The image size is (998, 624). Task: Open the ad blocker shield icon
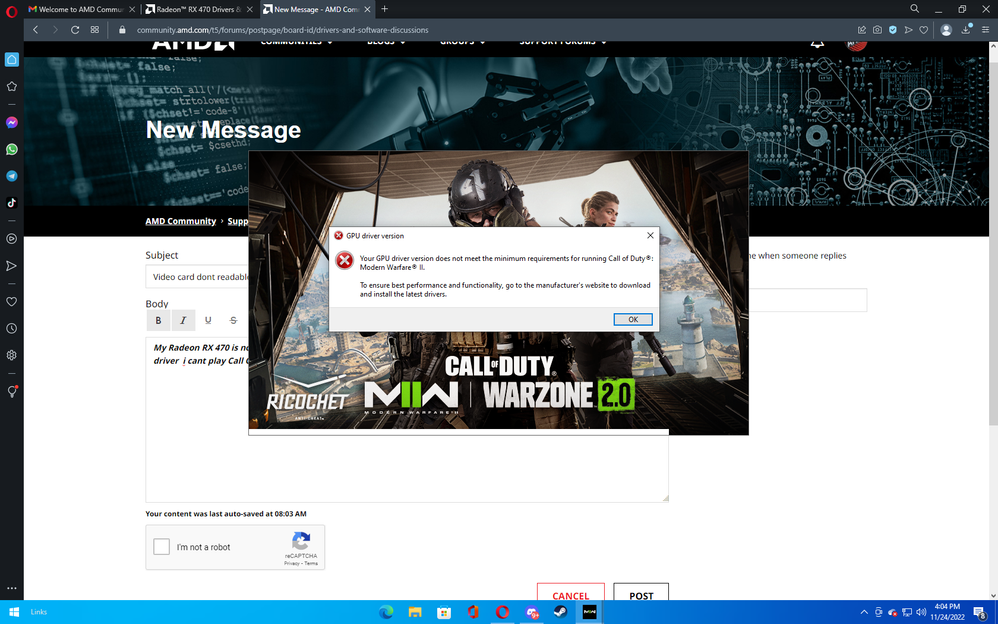coord(893,30)
